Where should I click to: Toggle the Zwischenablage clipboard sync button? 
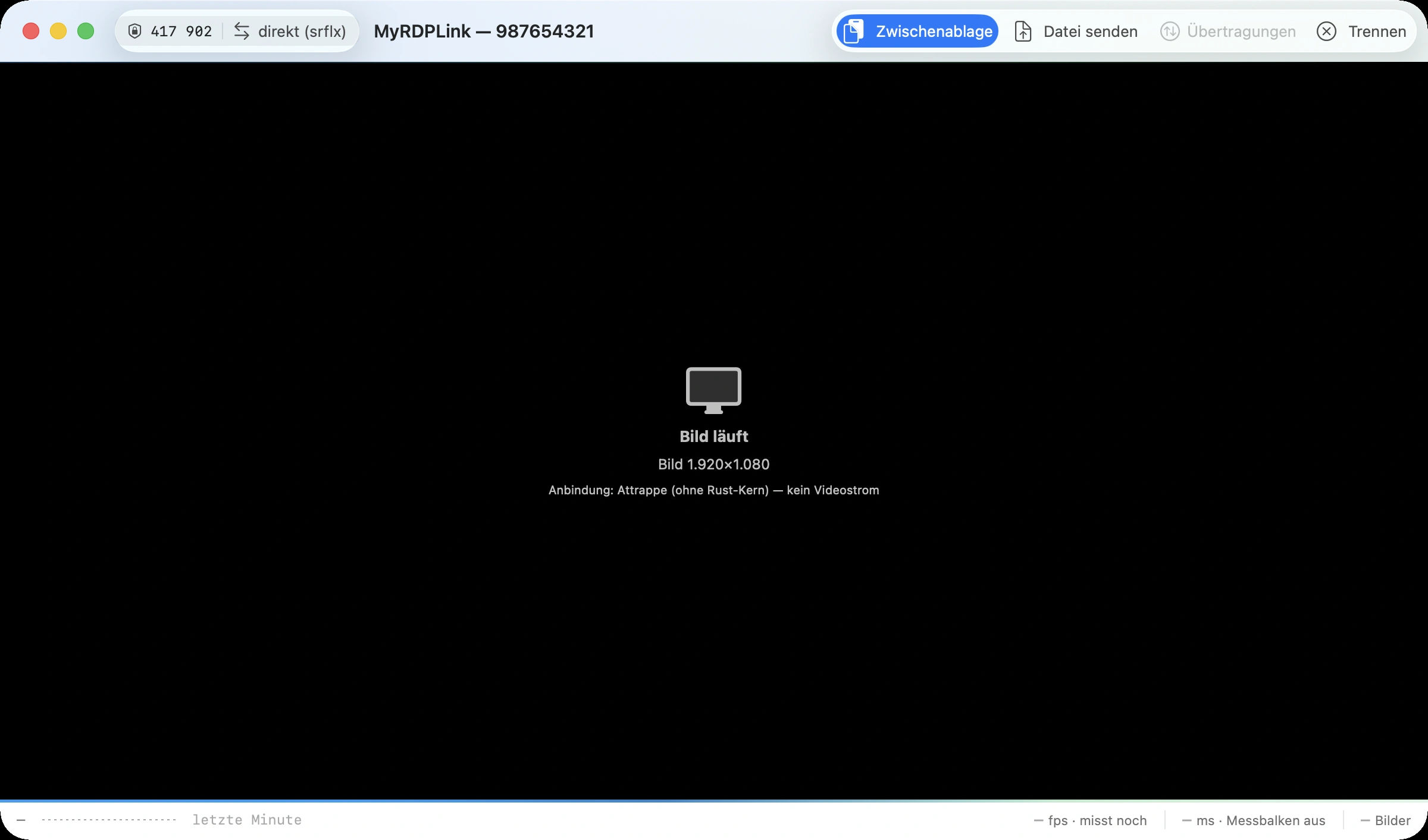click(917, 31)
